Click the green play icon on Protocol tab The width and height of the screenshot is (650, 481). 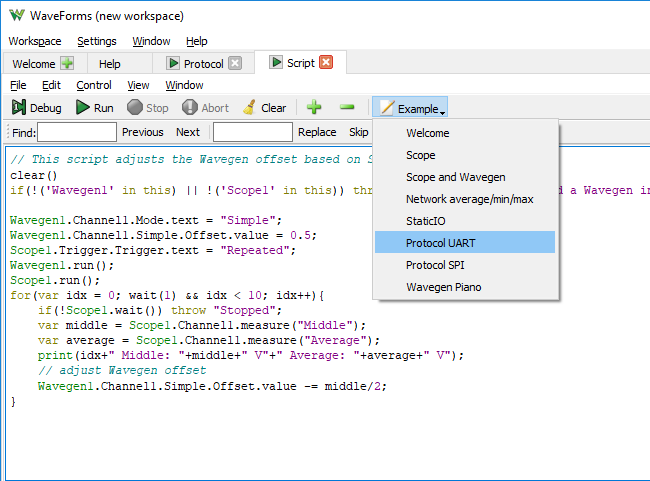click(x=172, y=63)
